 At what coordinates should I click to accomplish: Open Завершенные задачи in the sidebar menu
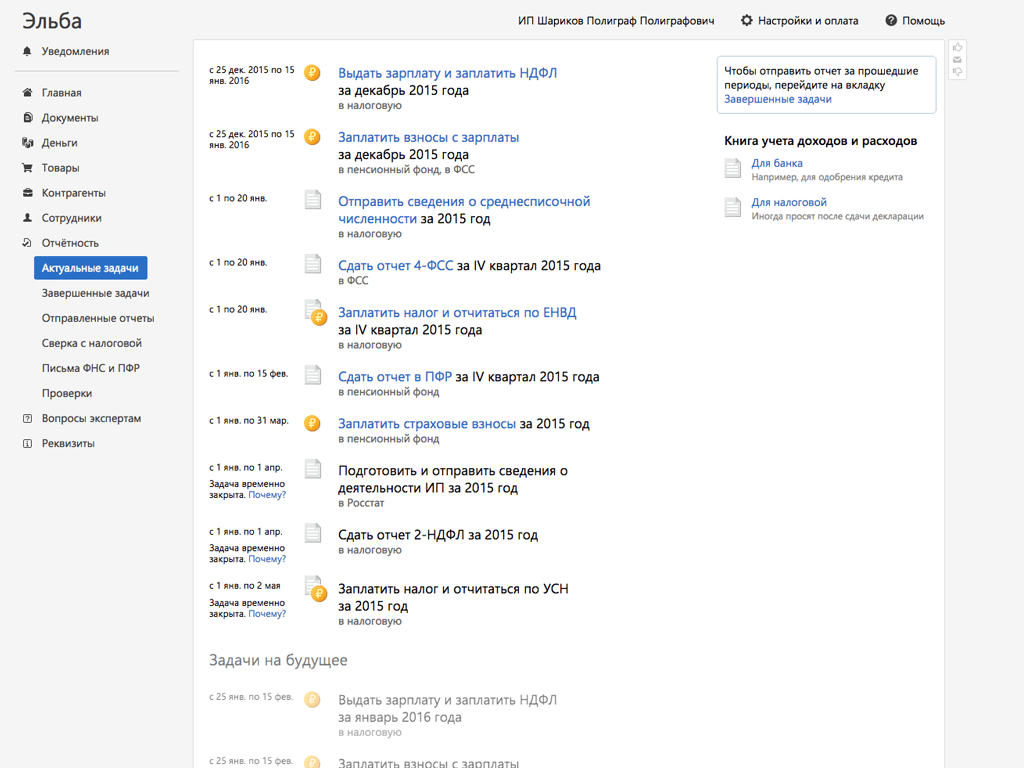95,293
